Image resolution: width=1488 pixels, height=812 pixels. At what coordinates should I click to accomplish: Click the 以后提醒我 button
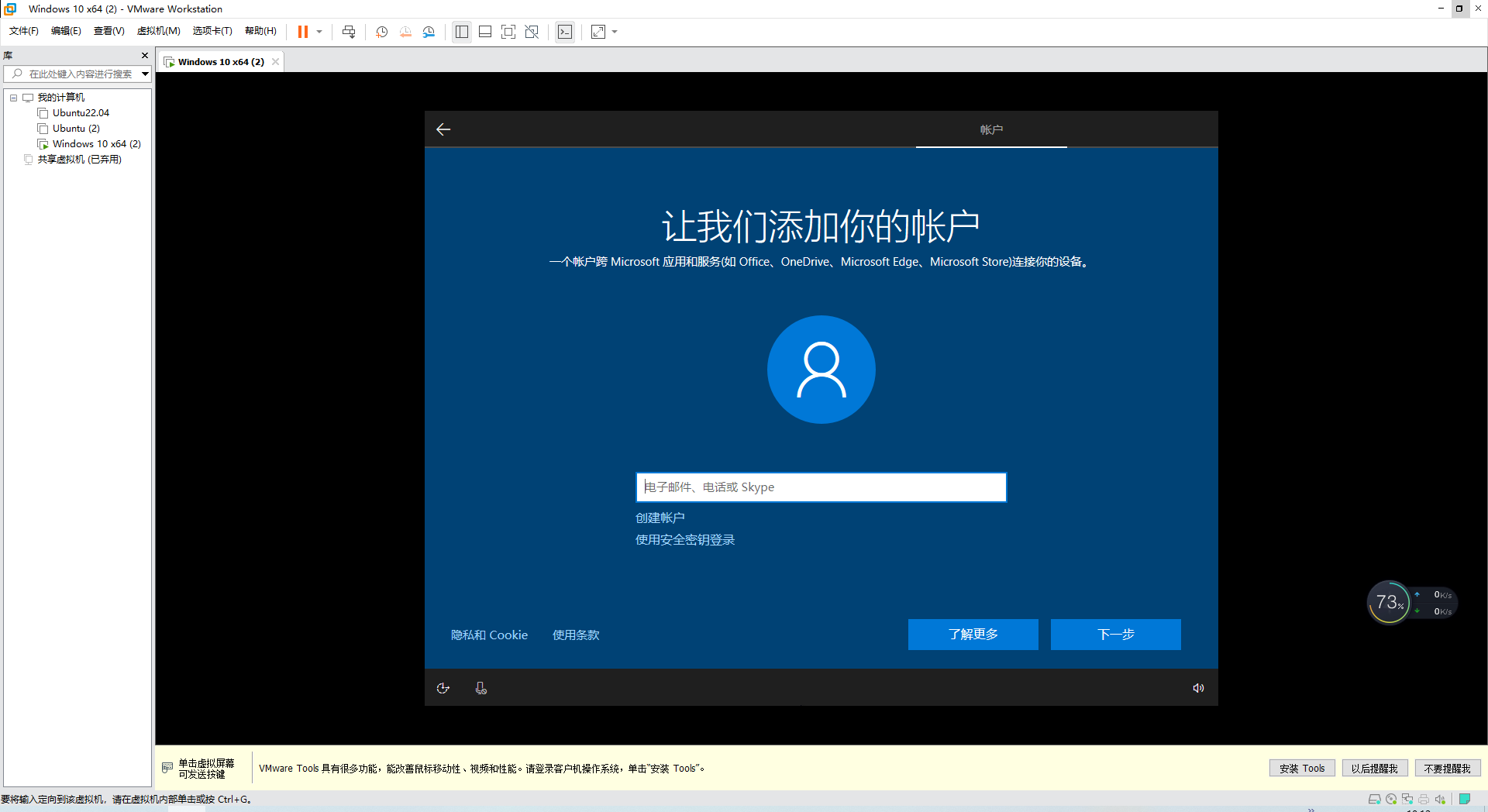(x=1375, y=769)
